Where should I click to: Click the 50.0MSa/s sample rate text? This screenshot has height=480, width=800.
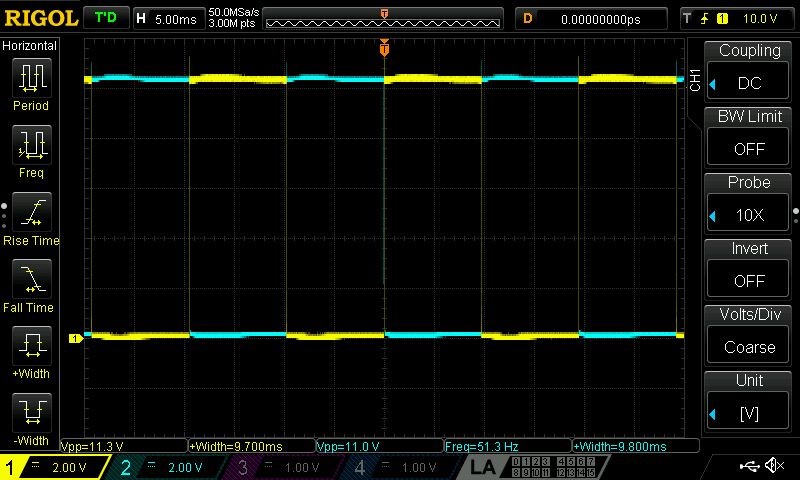(x=233, y=12)
